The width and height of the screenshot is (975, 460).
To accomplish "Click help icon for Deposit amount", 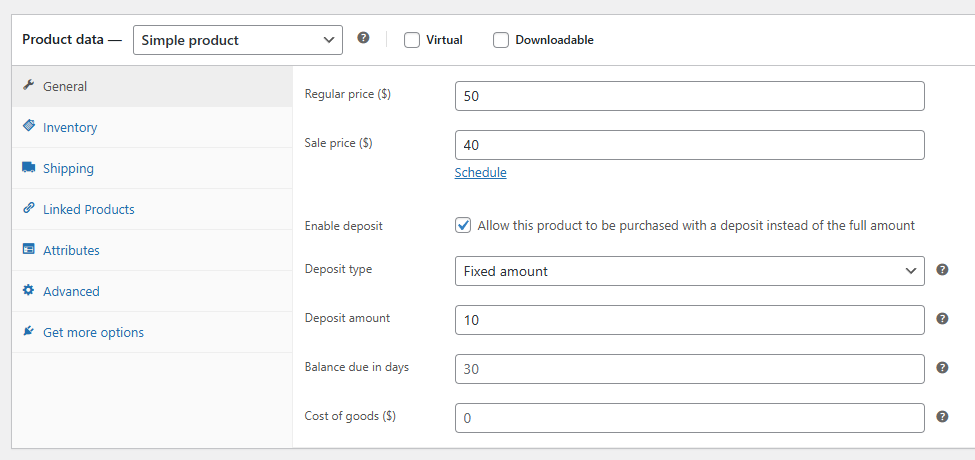I will click(x=942, y=319).
